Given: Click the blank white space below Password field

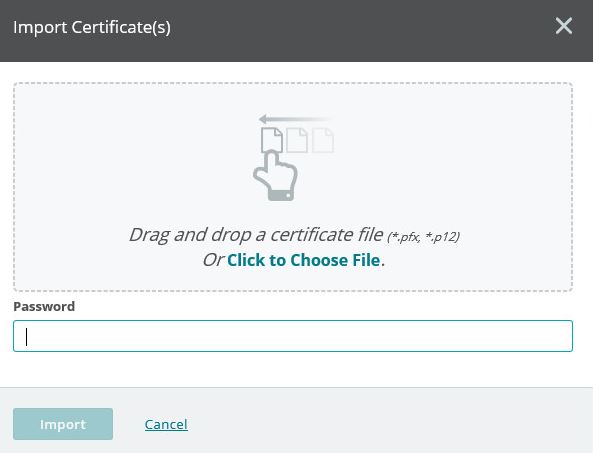Looking at the screenshot, I should [x=295, y=369].
